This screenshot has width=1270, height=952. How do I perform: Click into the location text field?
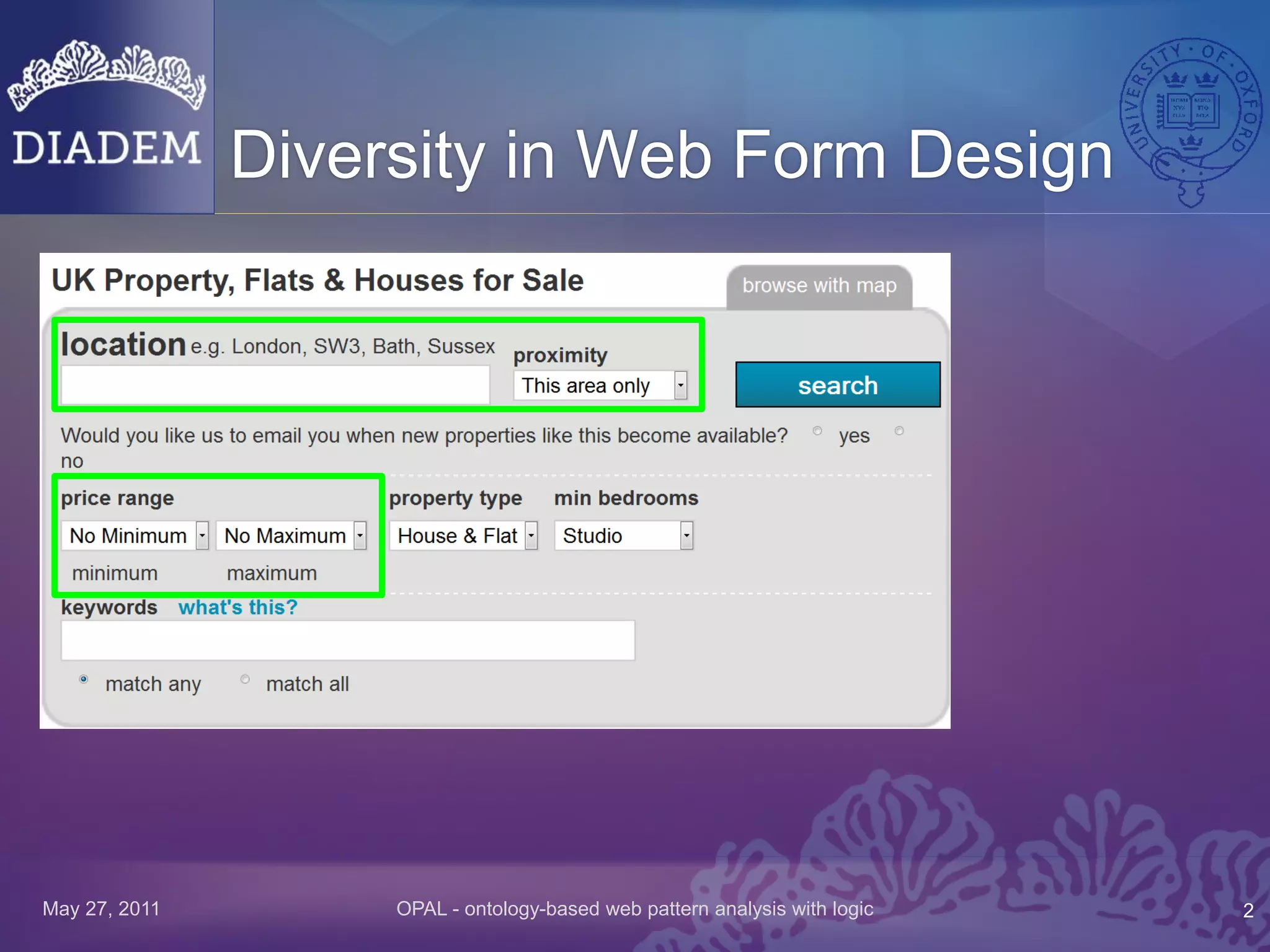coord(275,386)
